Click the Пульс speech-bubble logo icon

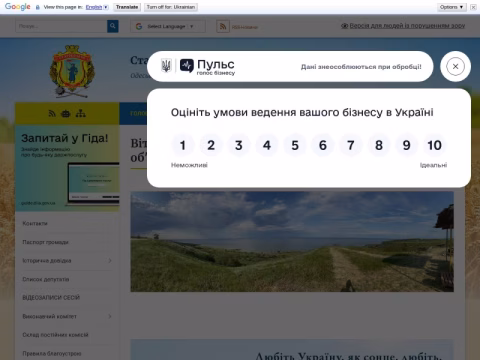187,66
